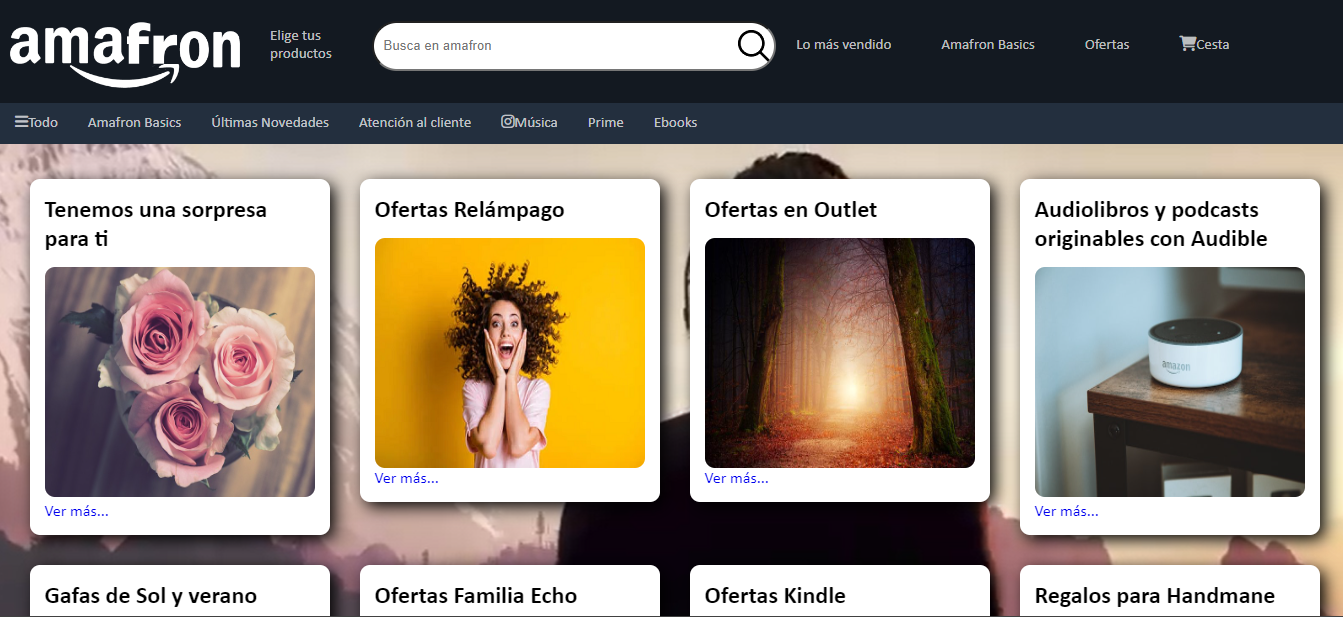Image resolution: width=1343 pixels, height=617 pixels.
Task: Go to Amafron Basics in top header
Action: click(987, 45)
